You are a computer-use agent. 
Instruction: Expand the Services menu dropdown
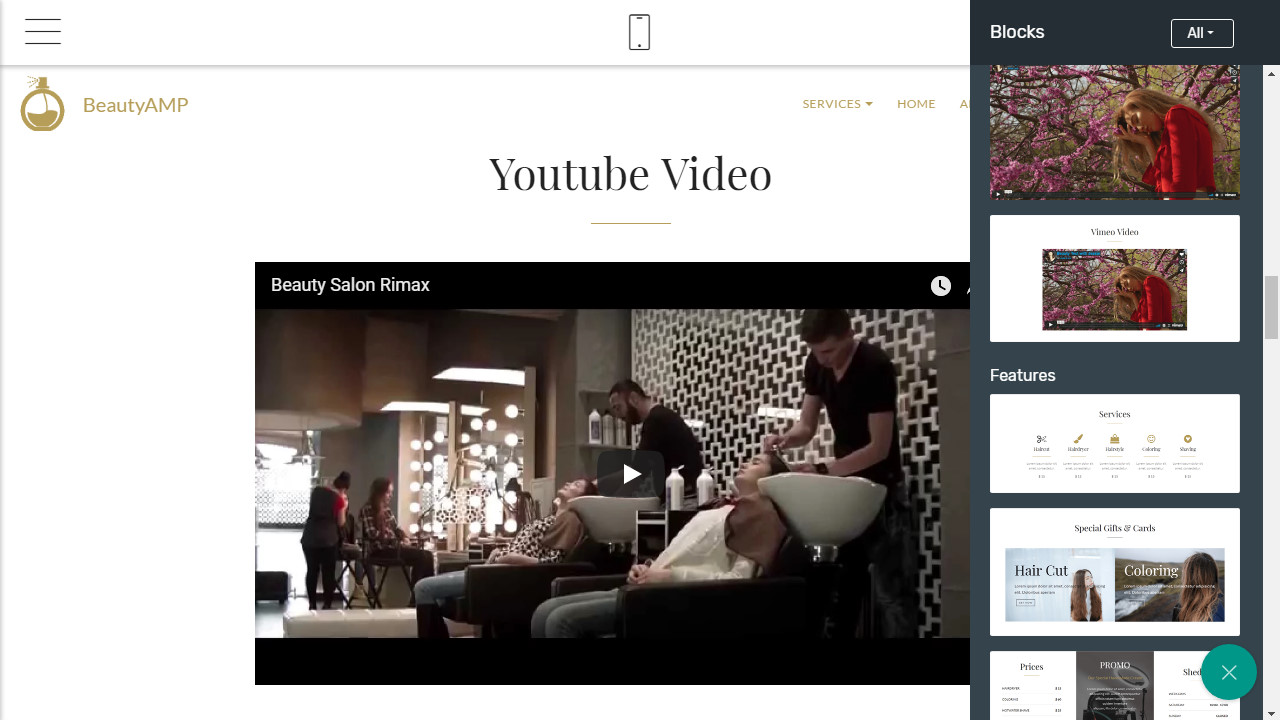[x=837, y=104]
